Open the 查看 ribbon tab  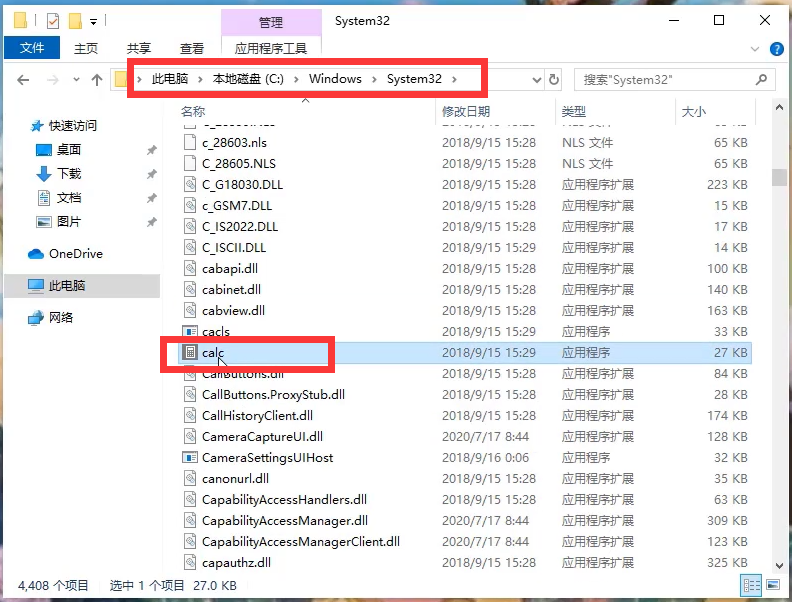pyautogui.click(x=191, y=47)
